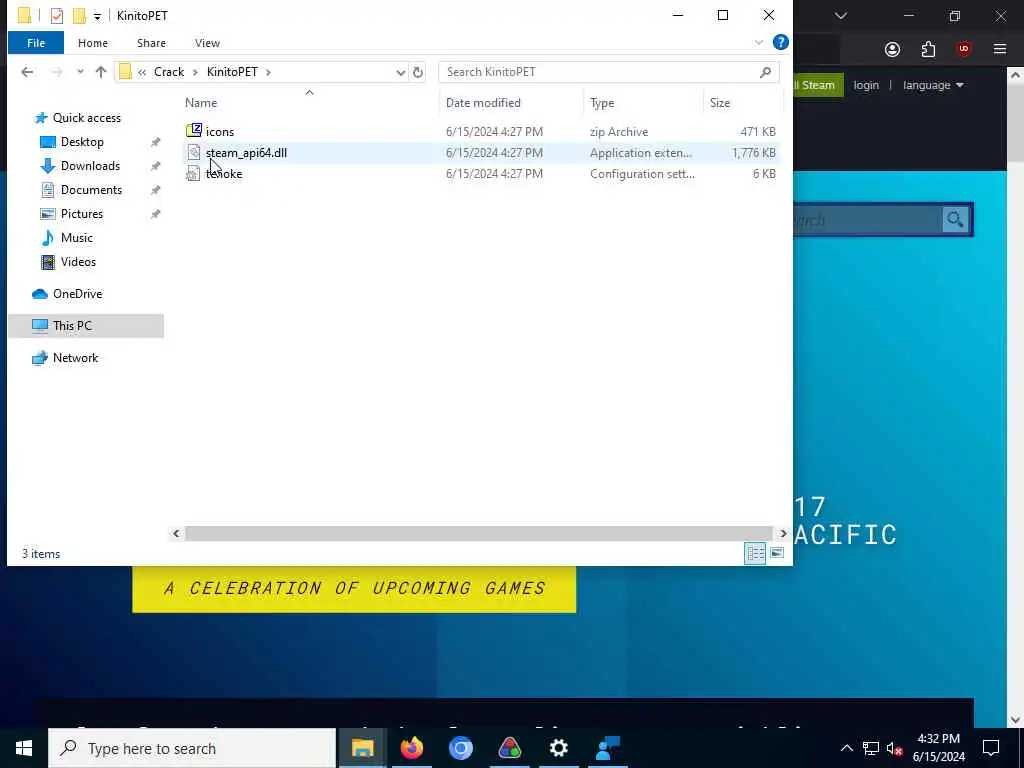
Task: Open Videos in navigation pane
Action: pos(78,262)
